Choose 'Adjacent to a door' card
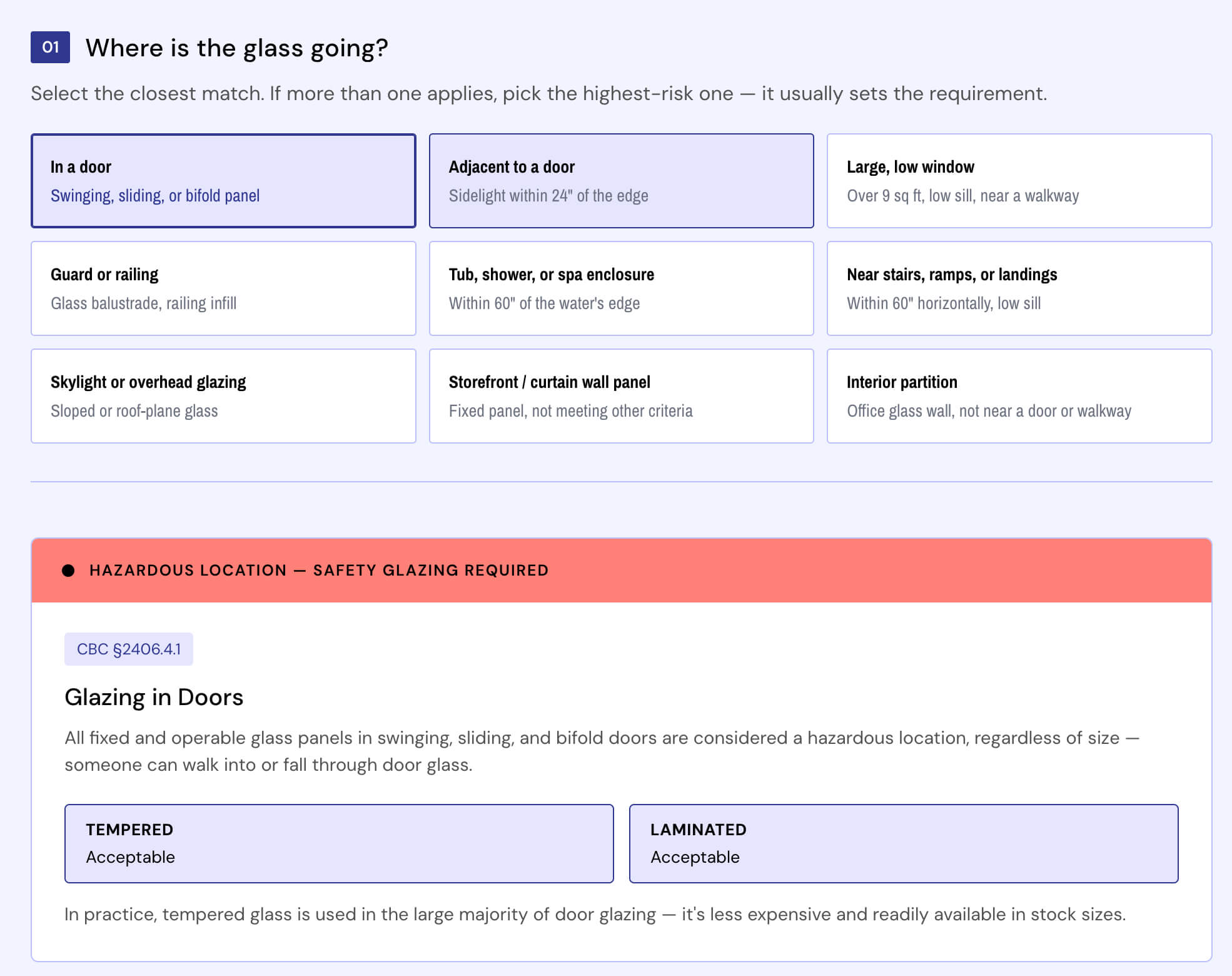The width and height of the screenshot is (1232, 976). point(621,181)
